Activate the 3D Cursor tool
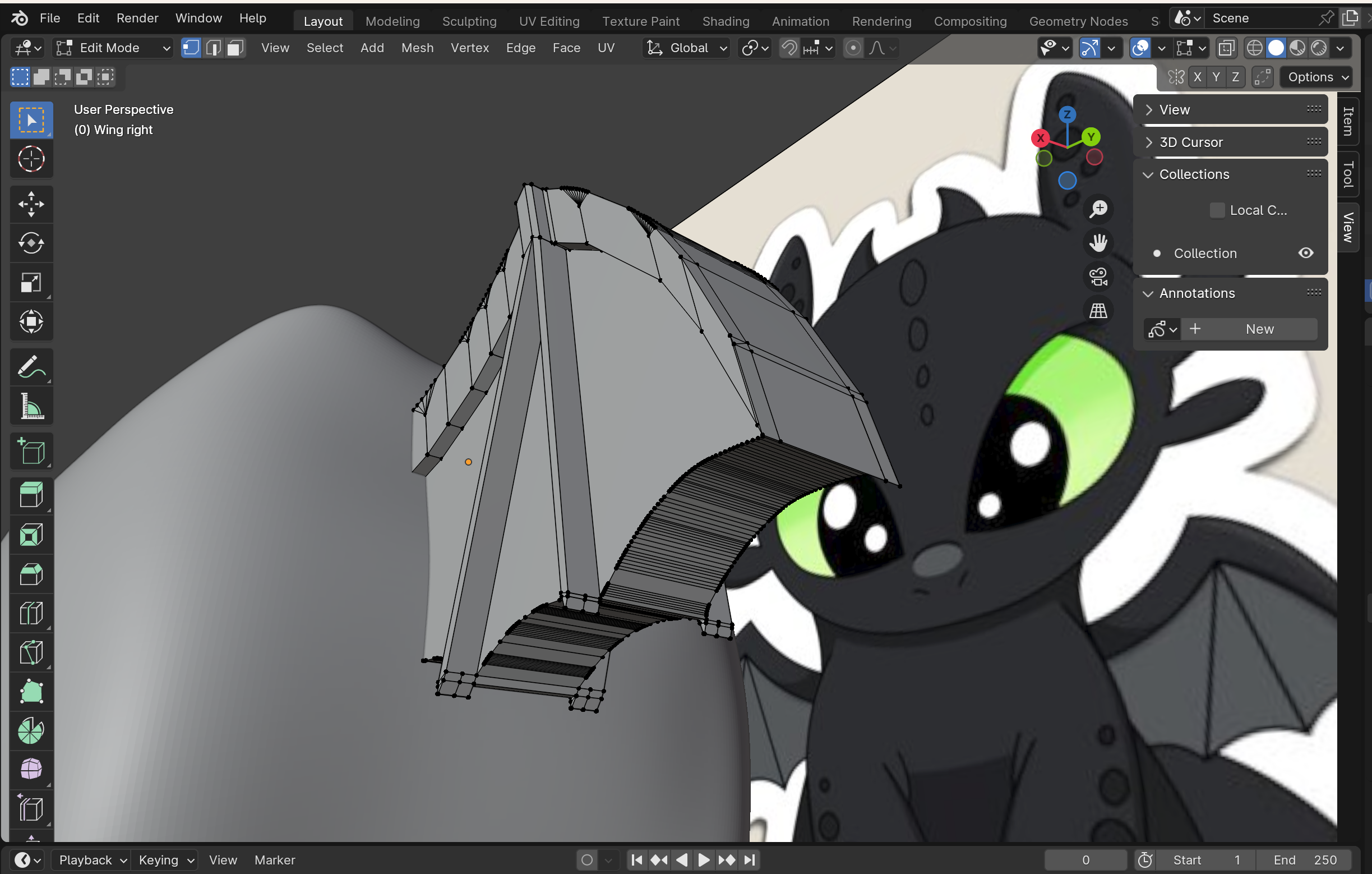Screen dimensions: 1372x874 point(31,159)
